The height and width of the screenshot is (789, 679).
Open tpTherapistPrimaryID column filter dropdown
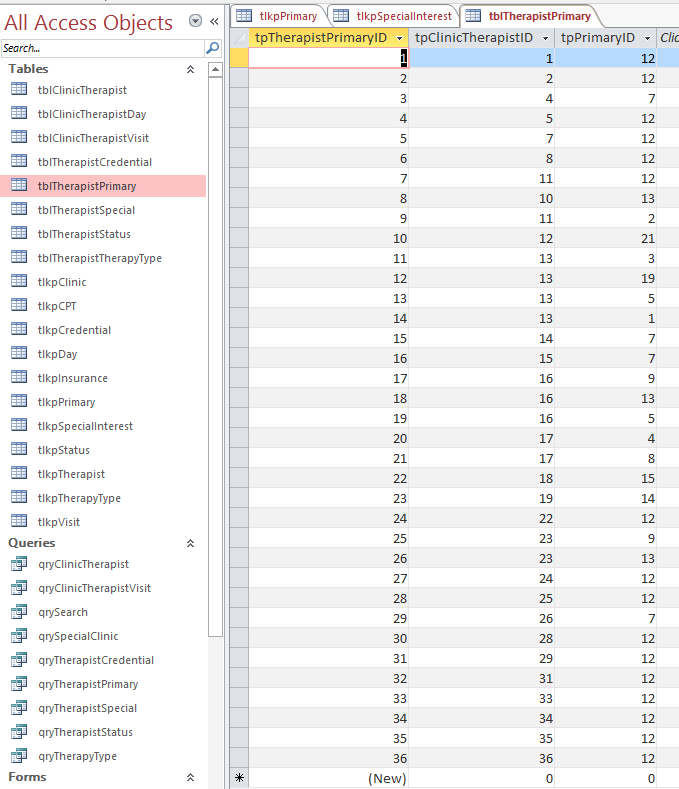[x=400, y=38]
